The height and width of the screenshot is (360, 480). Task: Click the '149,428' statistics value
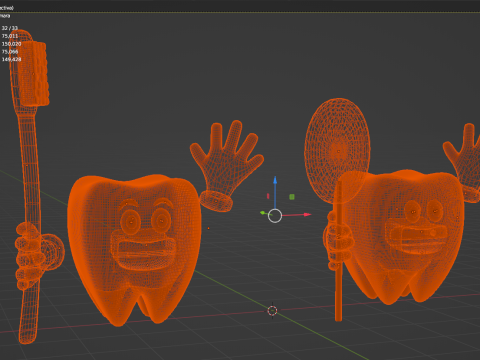click(11, 59)
